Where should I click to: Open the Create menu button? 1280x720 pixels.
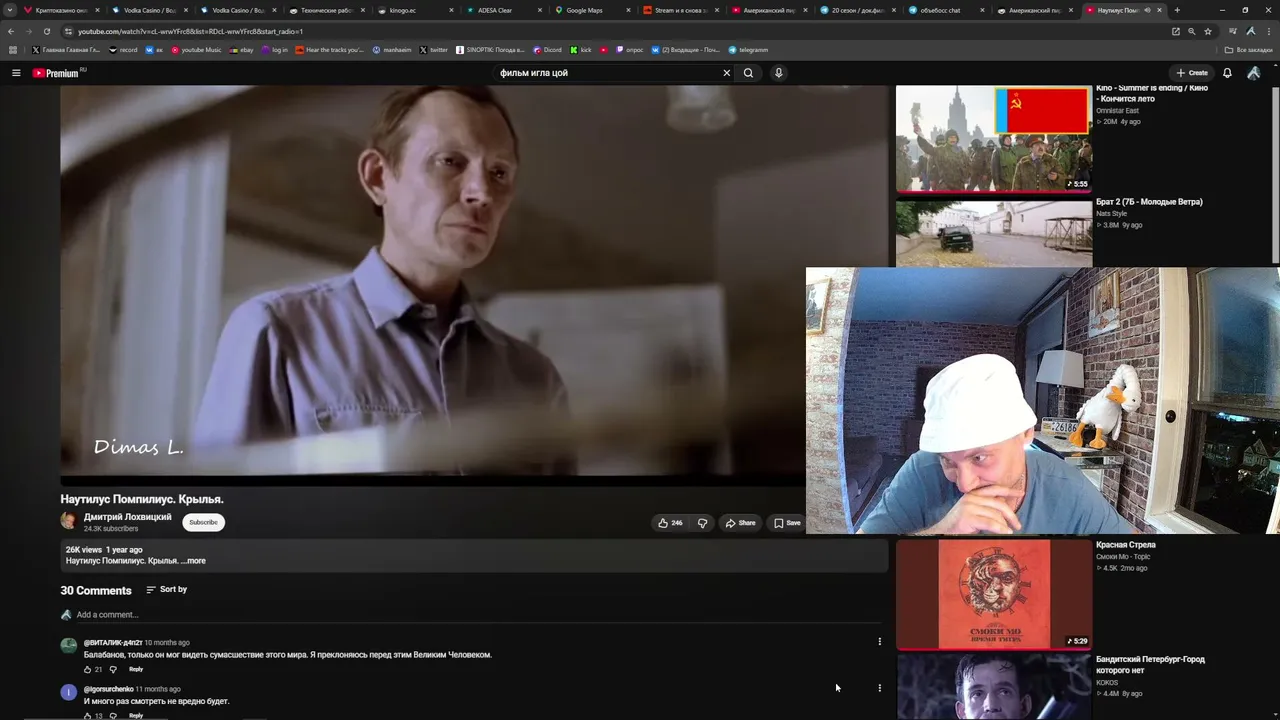point(1192,73)
